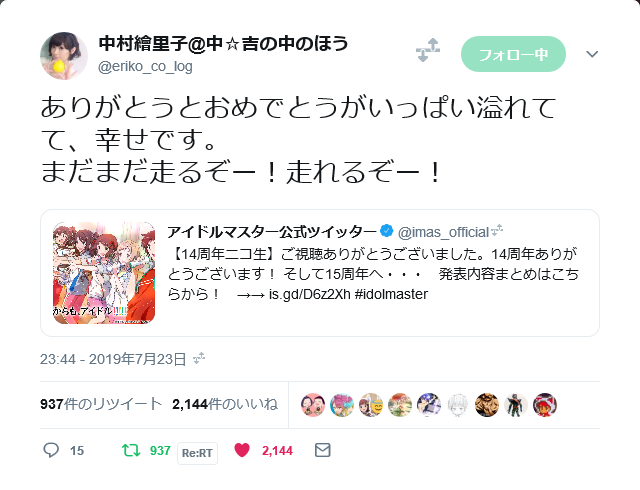This screenshot has width=640, height=490.
Task: Click the 中村繪里子 profile avatar
Action: [64, 56]
